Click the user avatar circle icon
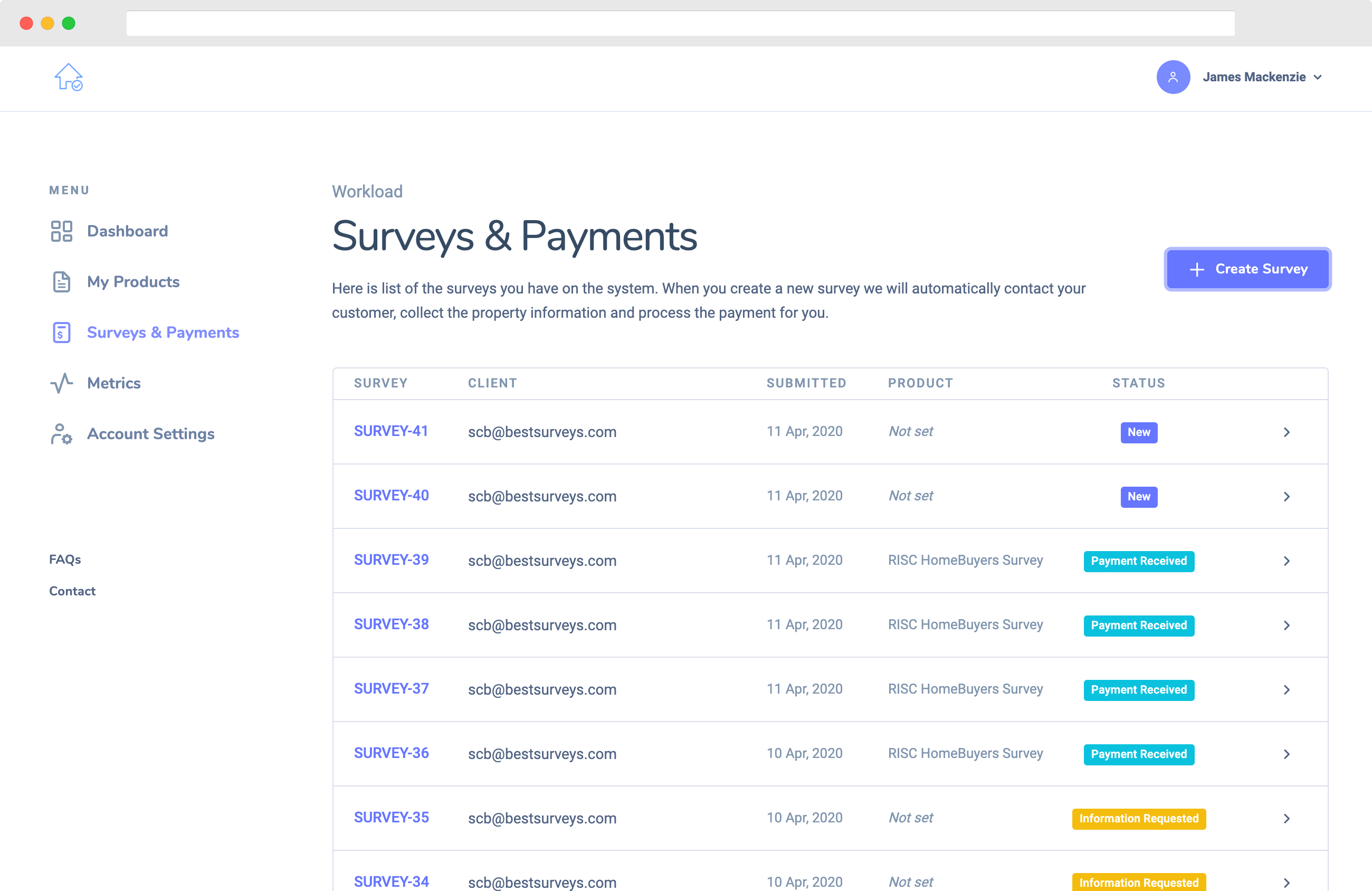 coord(1173,77)
